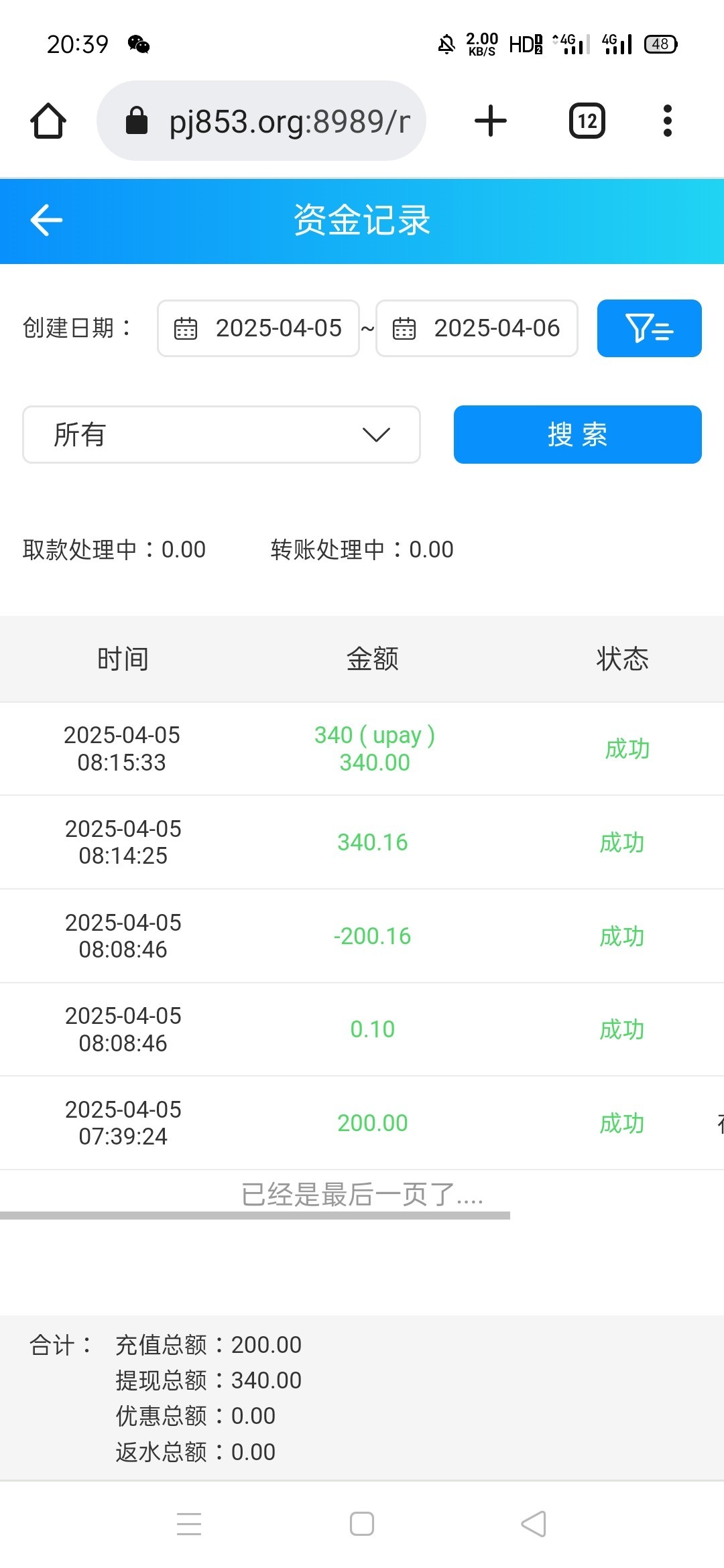
Task: Click the dropdown chevron arrow
Action: [376, 435]
